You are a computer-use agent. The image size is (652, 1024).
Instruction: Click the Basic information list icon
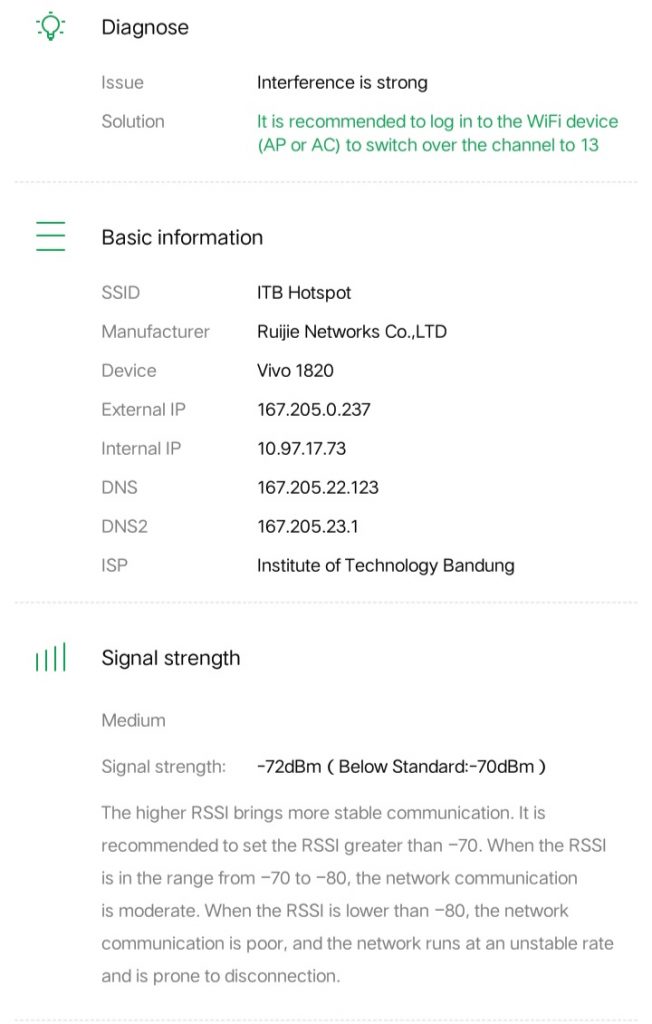pyautogui.click(x=50, y=237)
